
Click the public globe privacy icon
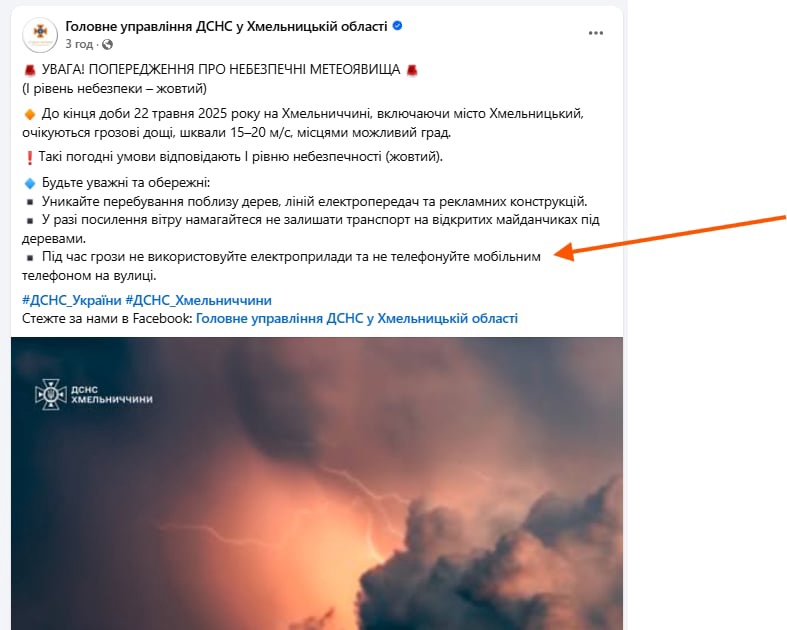pos(107,45)
